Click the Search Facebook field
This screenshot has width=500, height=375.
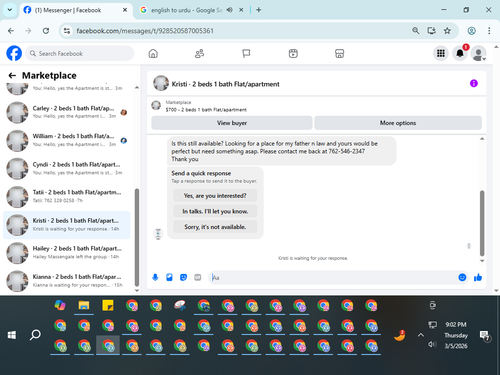click(80, 53)
